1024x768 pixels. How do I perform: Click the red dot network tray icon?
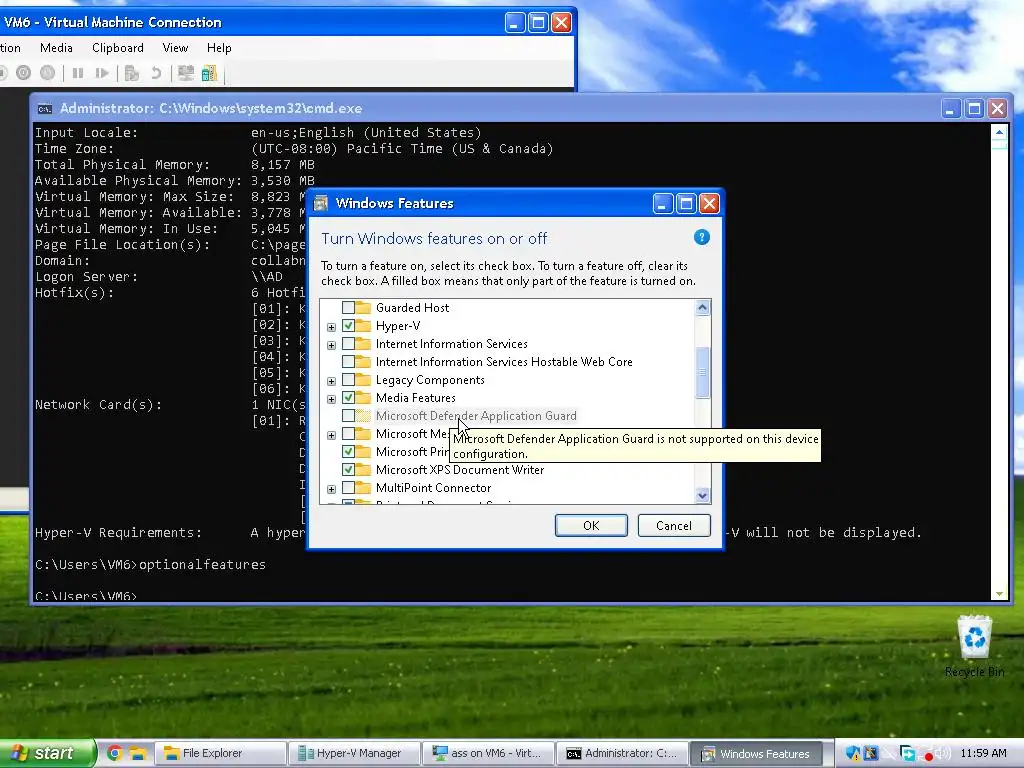[926, 754]
